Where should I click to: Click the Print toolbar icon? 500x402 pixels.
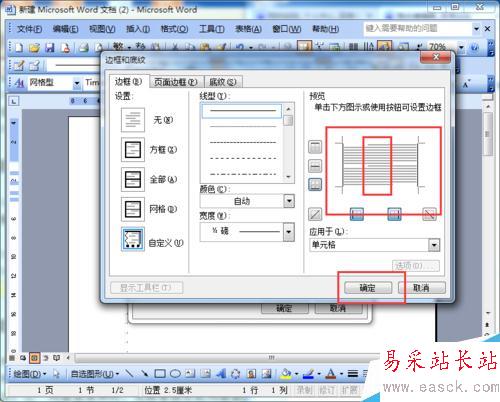point(83,48)
